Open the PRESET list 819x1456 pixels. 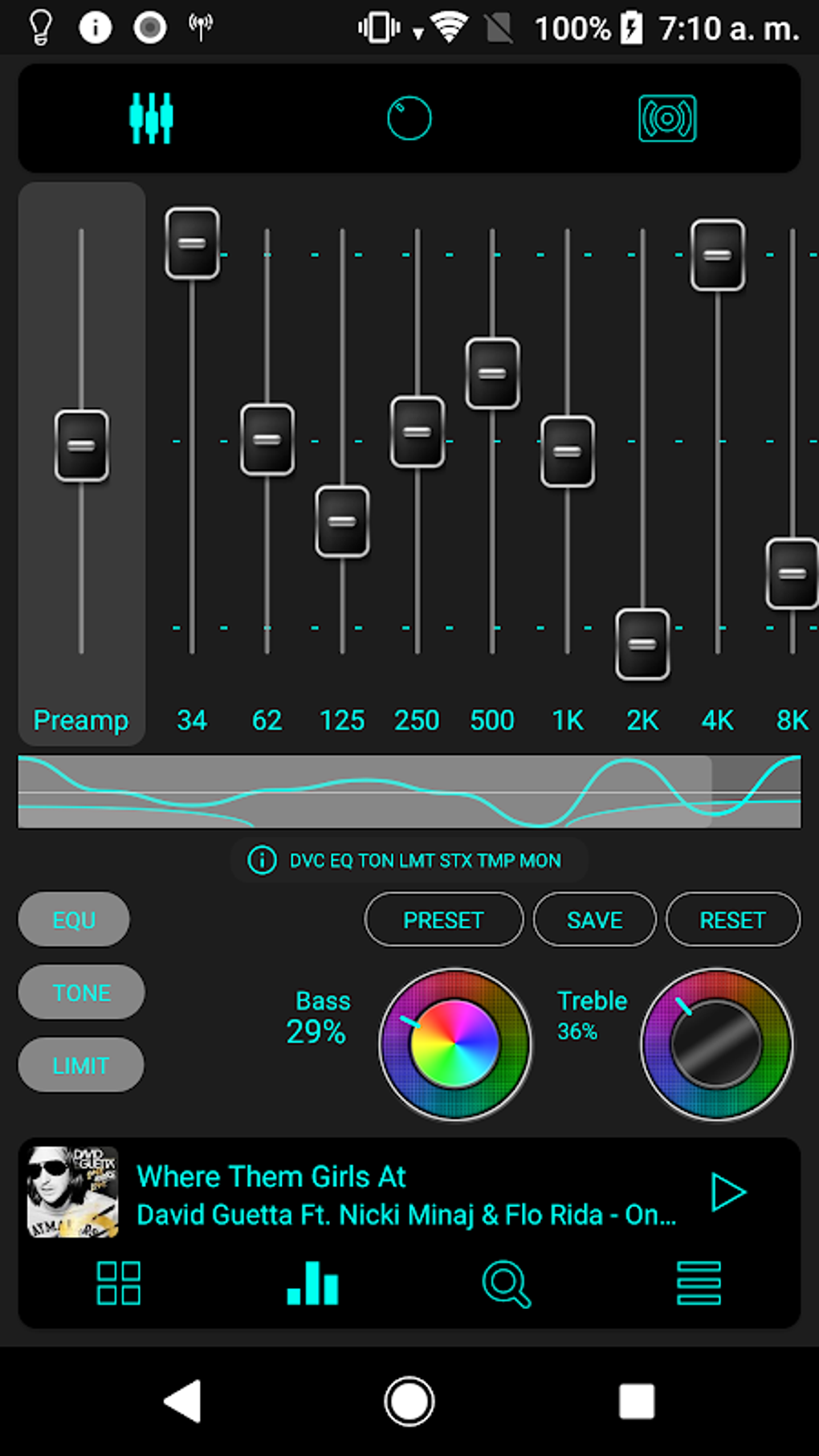point(443,920)
